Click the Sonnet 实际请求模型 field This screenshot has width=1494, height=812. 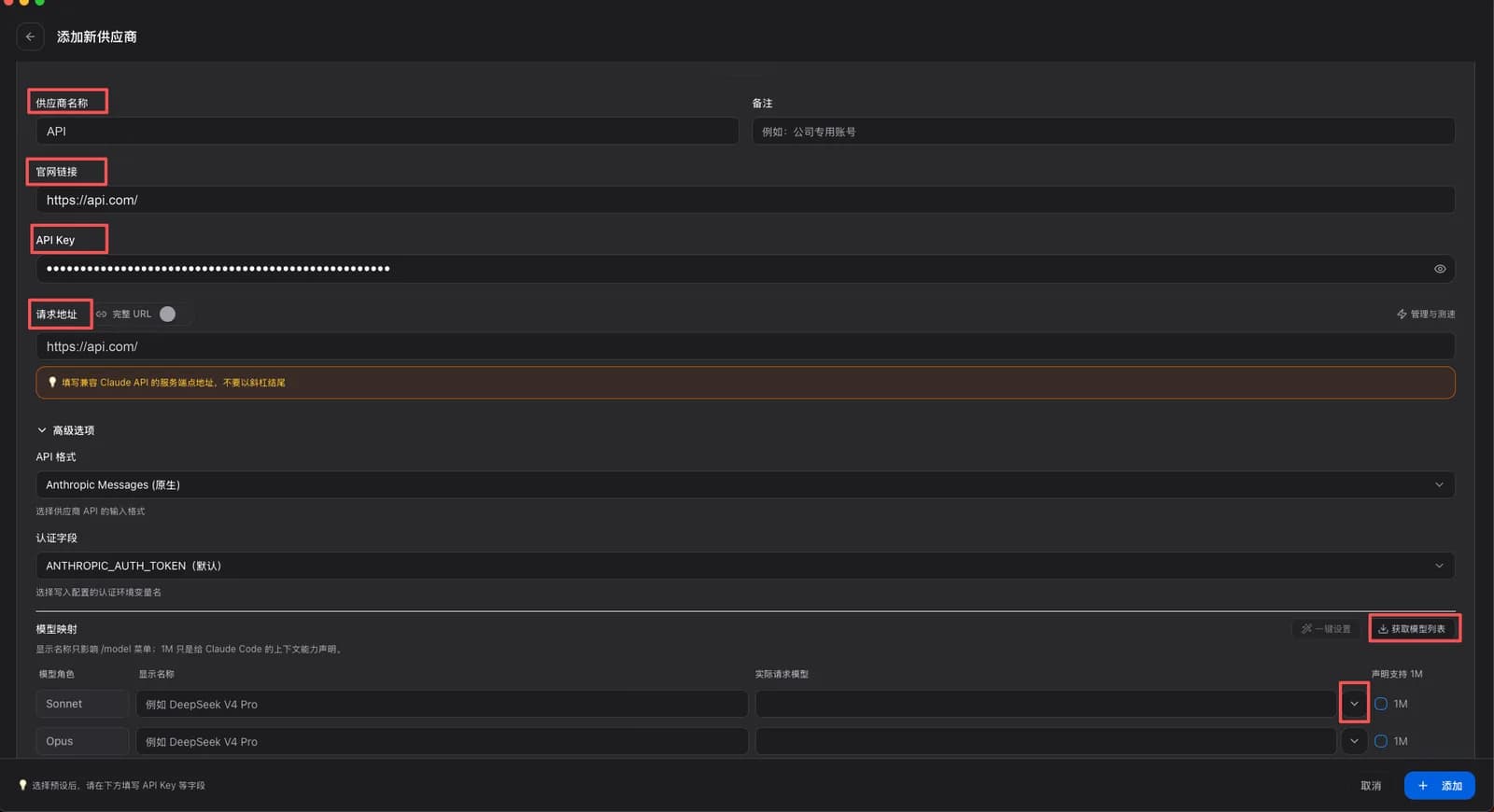(x=1046, y=704)
